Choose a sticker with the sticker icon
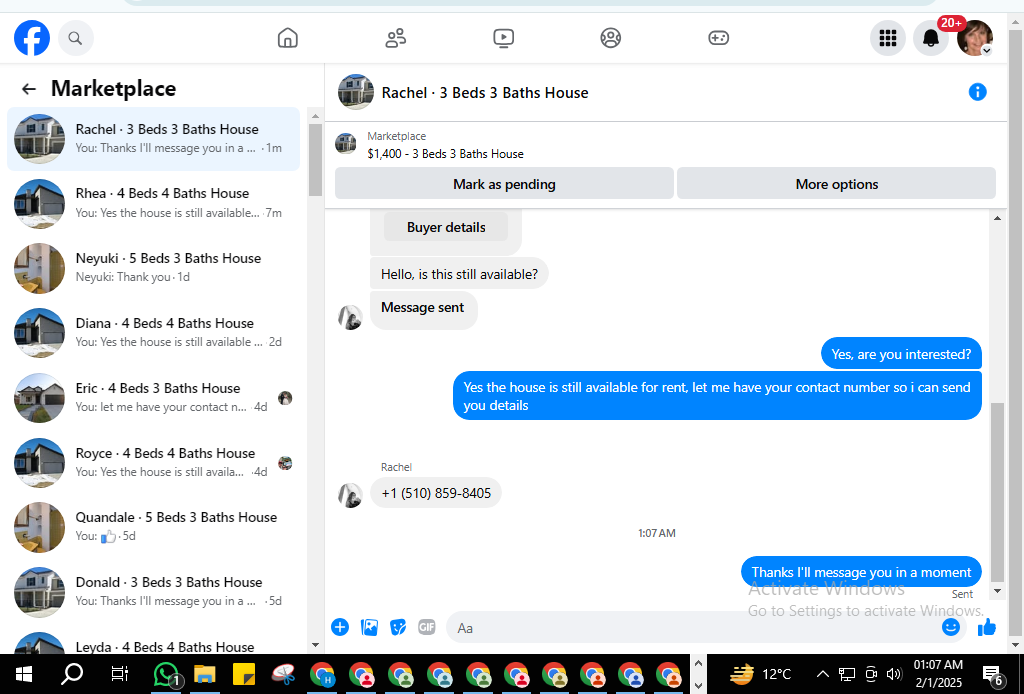This screenshot has height=694, width=1024. 398,627
